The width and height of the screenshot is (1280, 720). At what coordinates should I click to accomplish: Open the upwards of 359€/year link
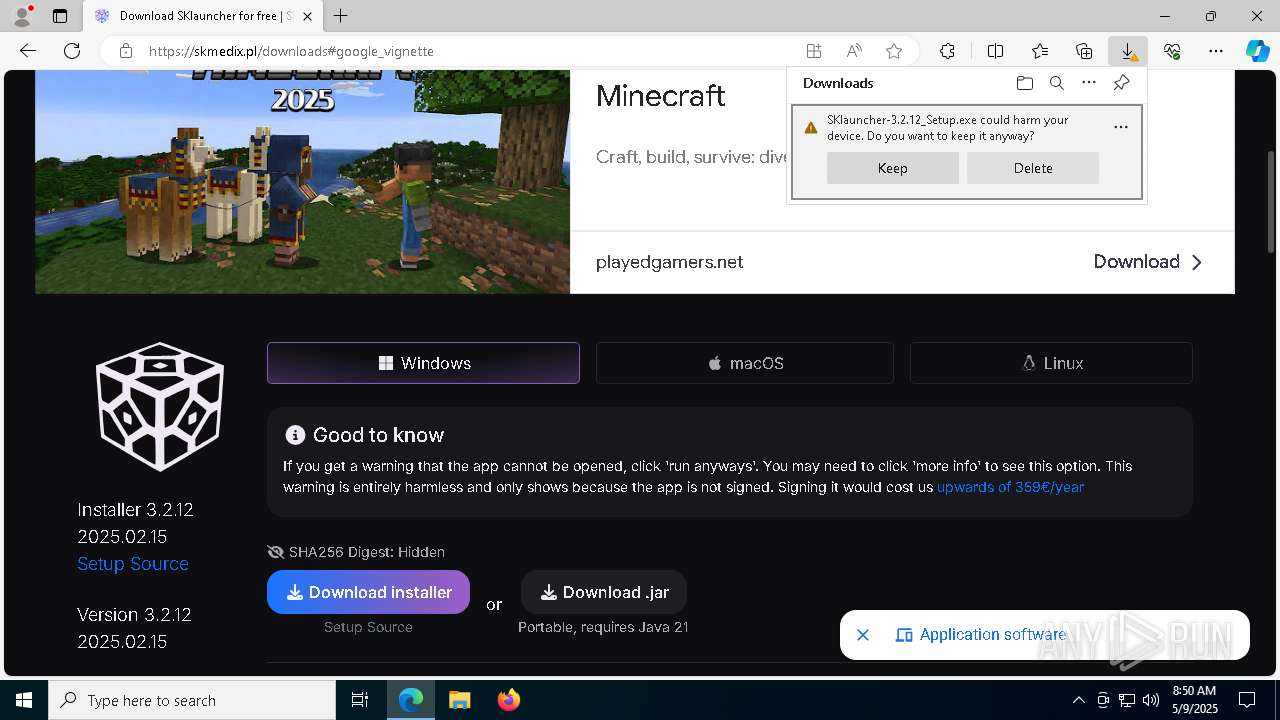pyautogui.click(x=1010, y=487)
